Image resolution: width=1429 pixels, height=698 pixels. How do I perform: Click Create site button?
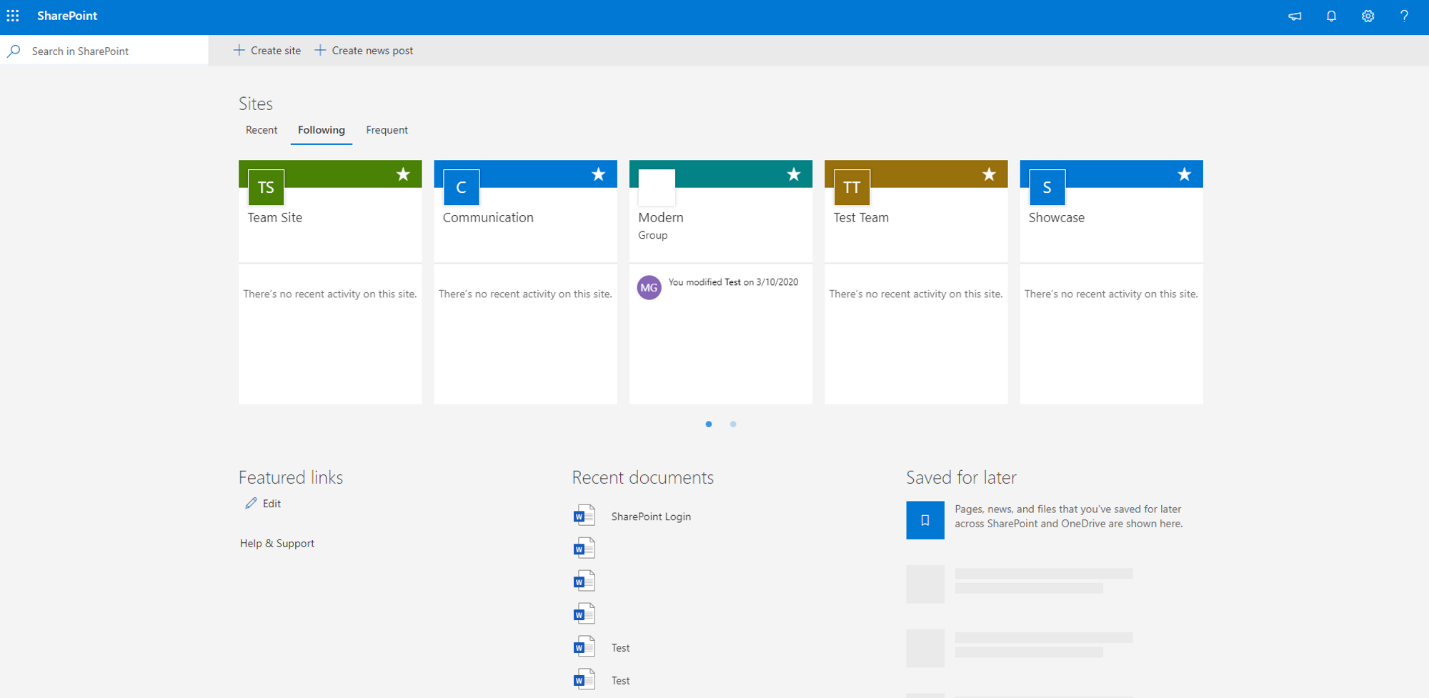(267, 50)
